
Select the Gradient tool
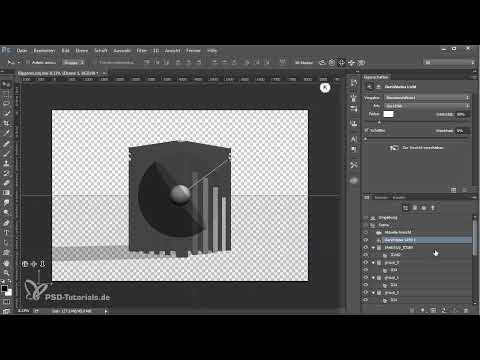pos(6,193)
